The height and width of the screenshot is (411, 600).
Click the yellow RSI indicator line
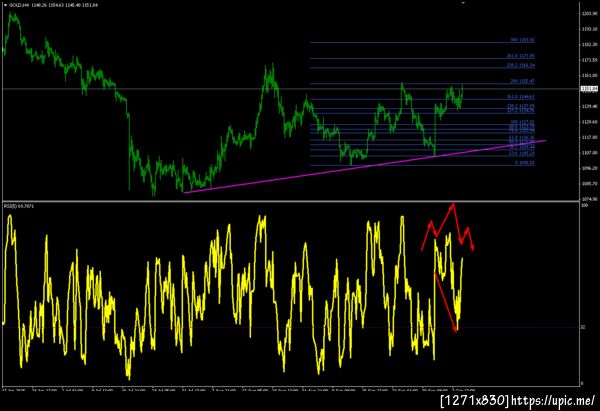coord(233,297)
